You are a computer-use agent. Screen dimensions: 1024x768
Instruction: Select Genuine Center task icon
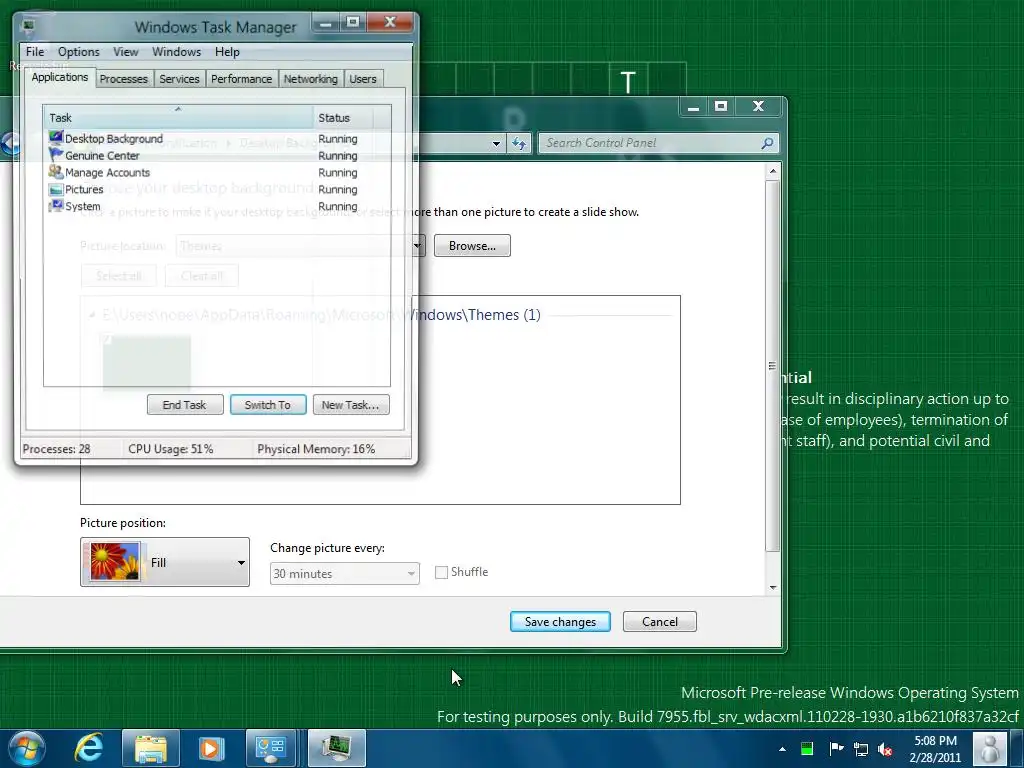click(56, 154)
